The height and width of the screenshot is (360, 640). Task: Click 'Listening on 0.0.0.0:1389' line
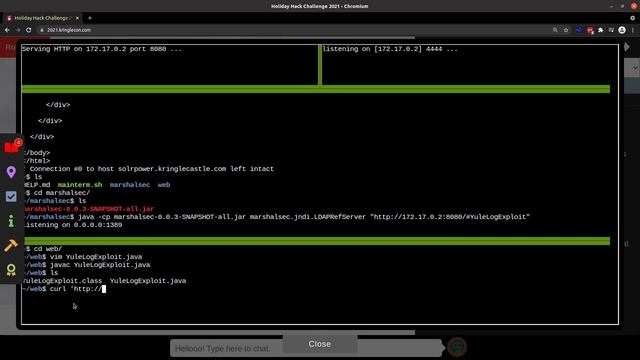[x=73, y=225]
